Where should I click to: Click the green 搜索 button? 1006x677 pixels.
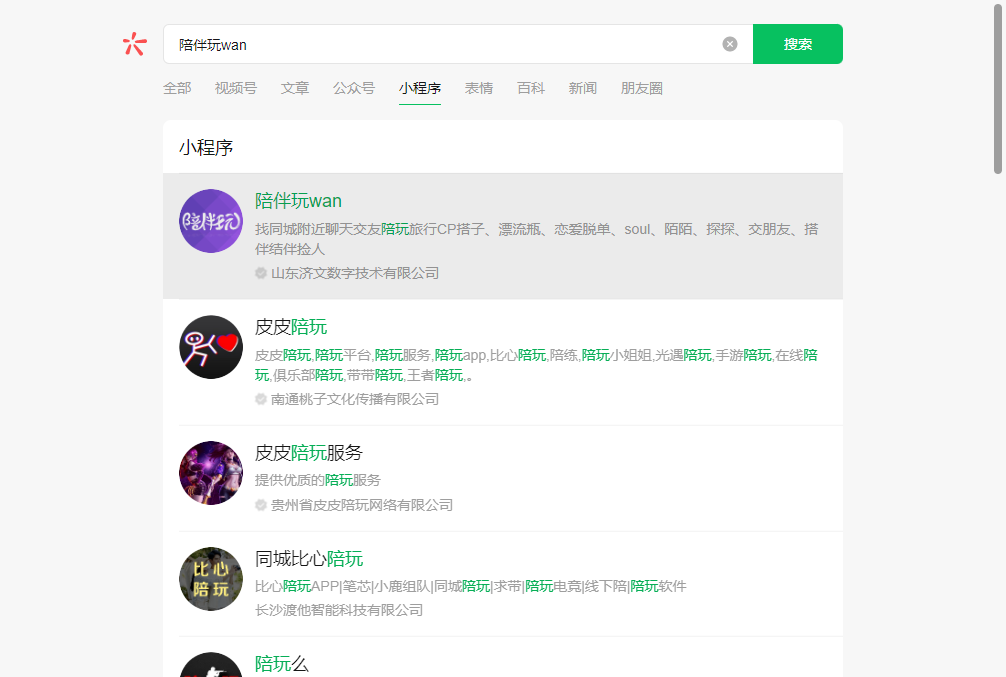(797, 44)
